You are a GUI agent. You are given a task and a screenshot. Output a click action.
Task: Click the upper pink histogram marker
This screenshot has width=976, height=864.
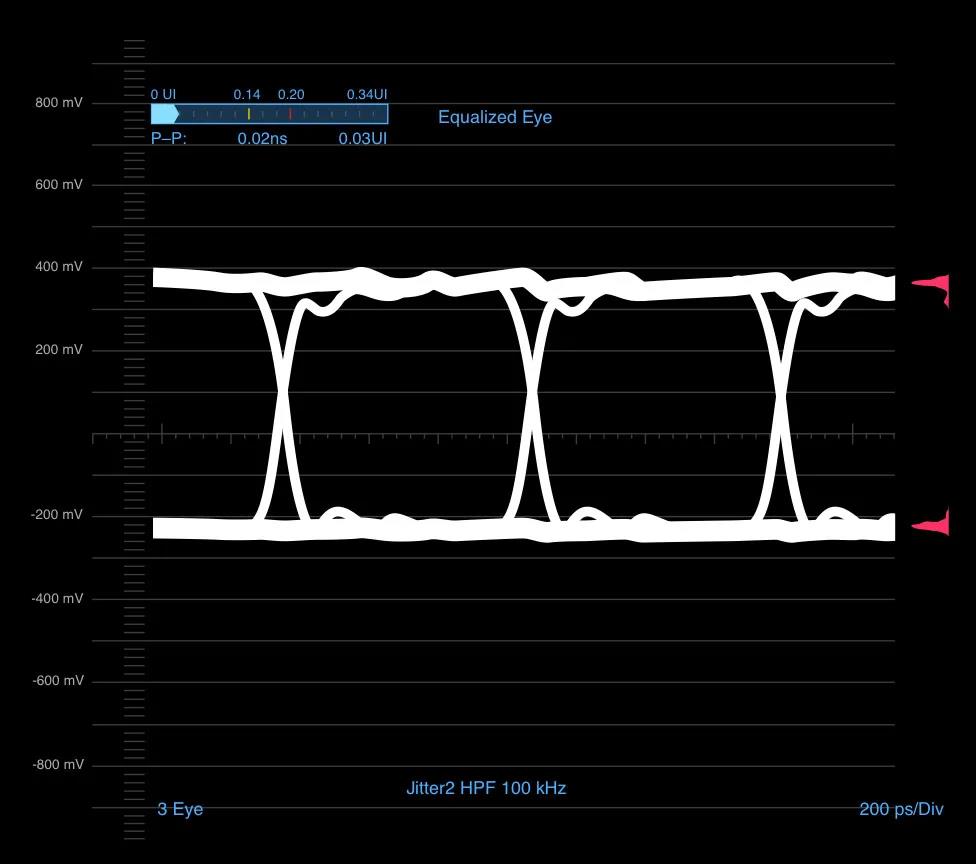point(931,289)
